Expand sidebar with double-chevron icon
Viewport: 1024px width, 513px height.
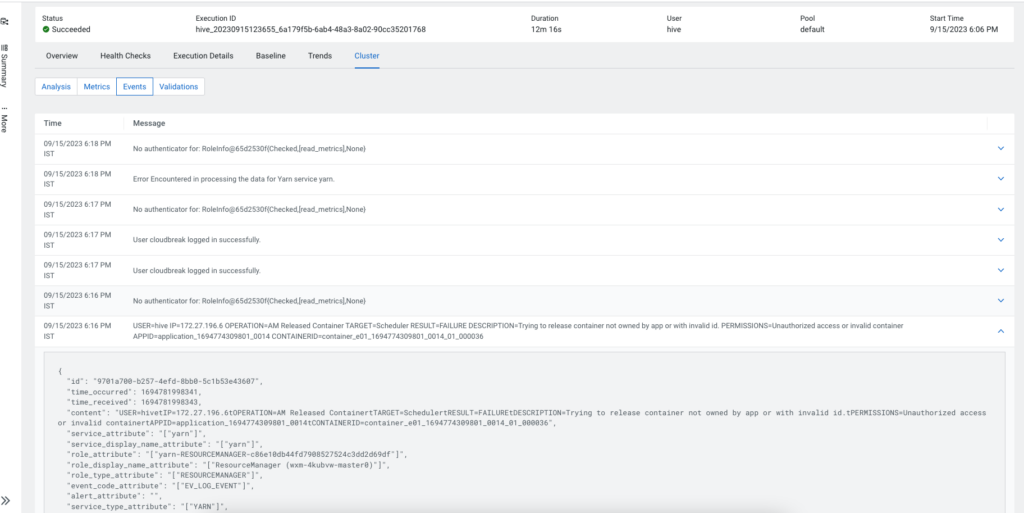tap(7, 500)
